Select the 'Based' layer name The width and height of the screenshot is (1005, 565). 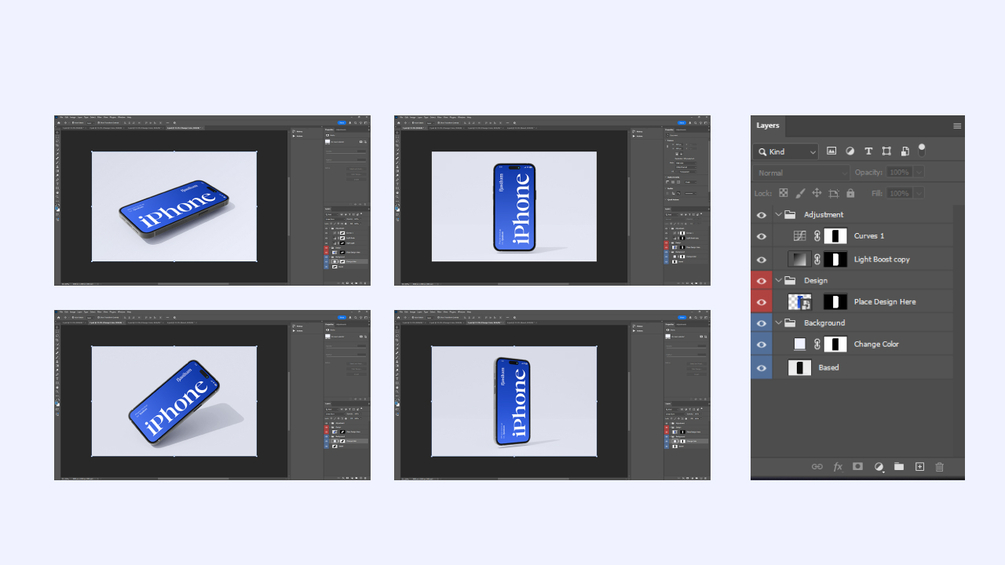(828, 368)
